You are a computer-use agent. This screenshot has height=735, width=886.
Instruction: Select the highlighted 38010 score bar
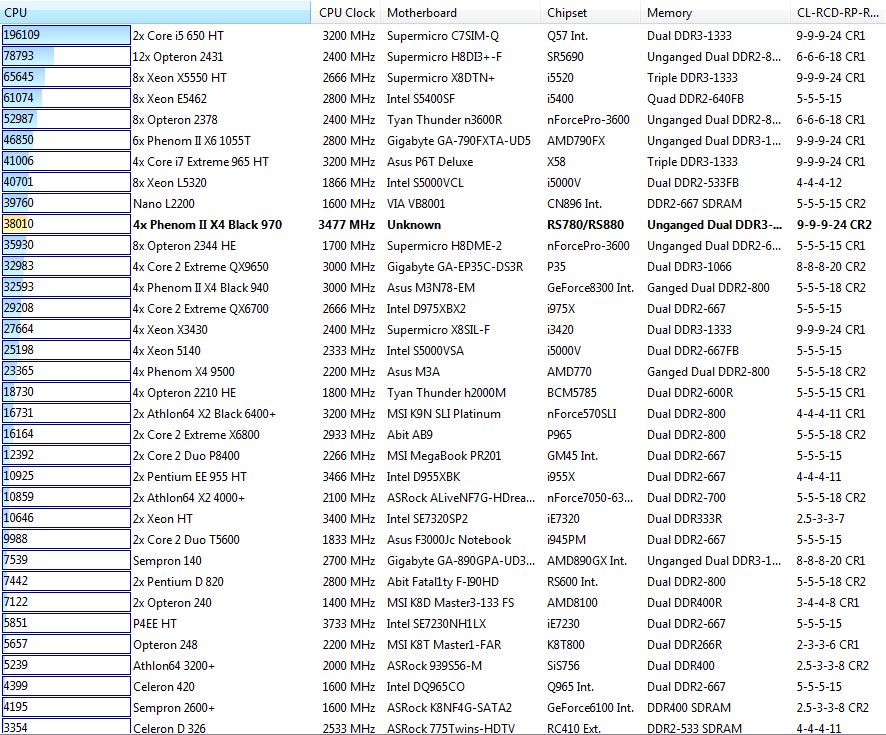coord(66,224)
